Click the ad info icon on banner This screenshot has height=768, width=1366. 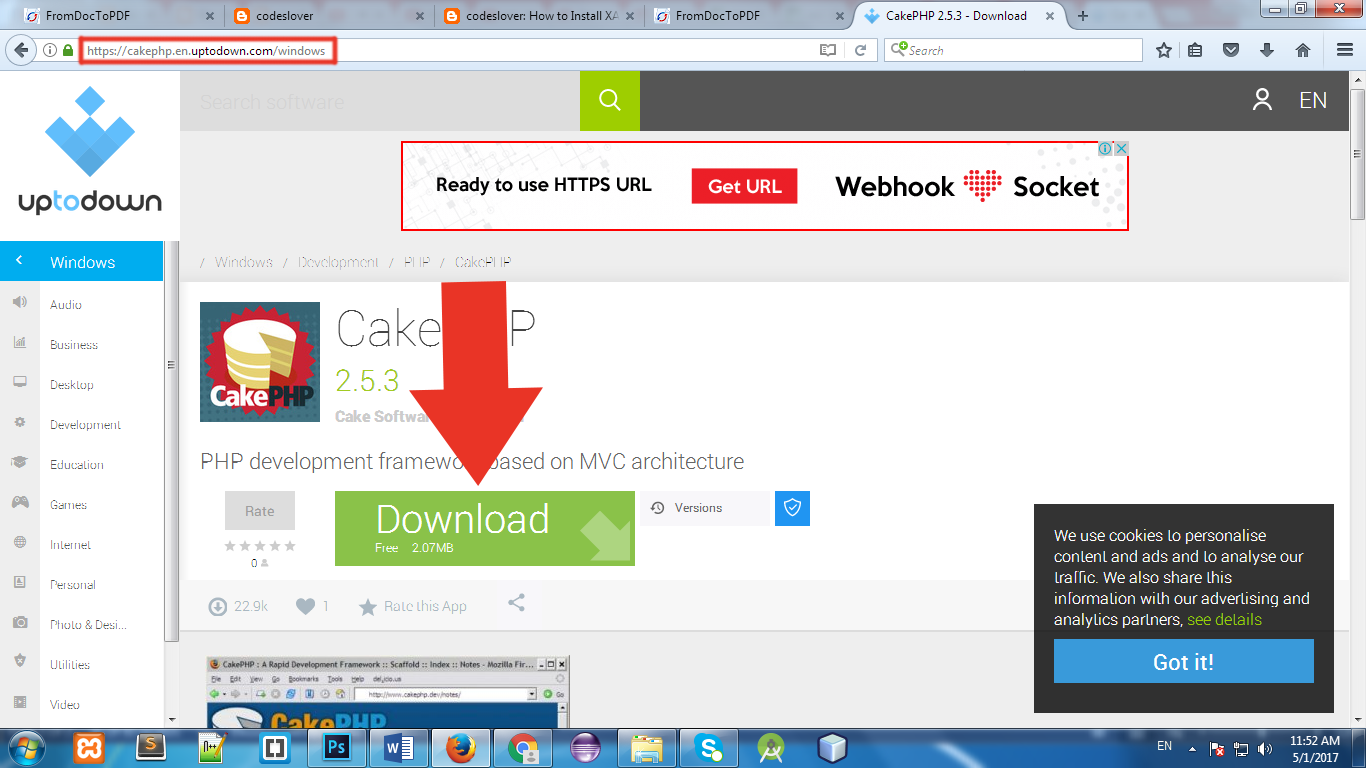pyautogui.click(x=1106, y=148)
